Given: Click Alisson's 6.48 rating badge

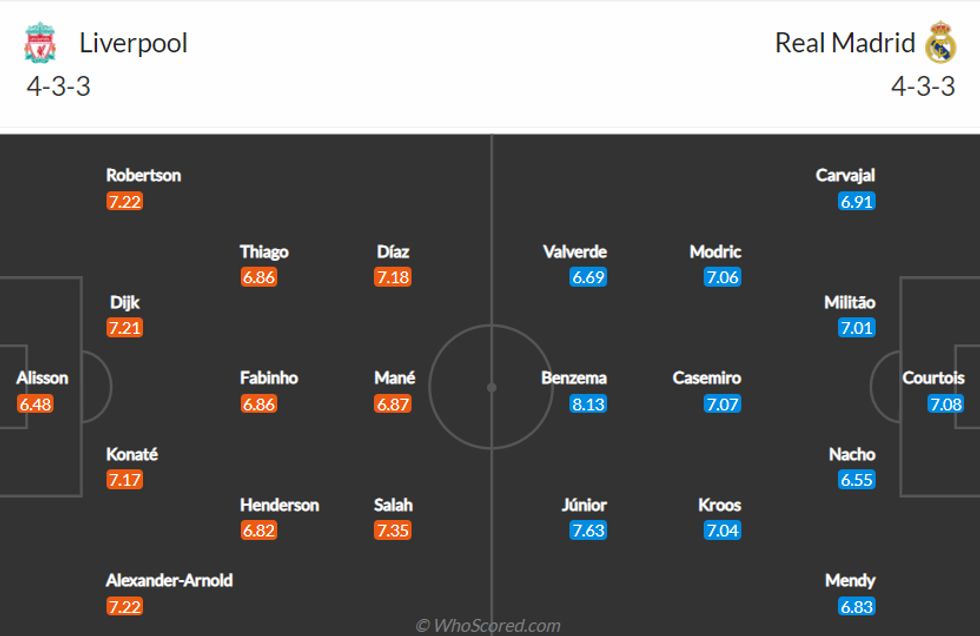Looking at the screenshot, I should click(35, 404).
